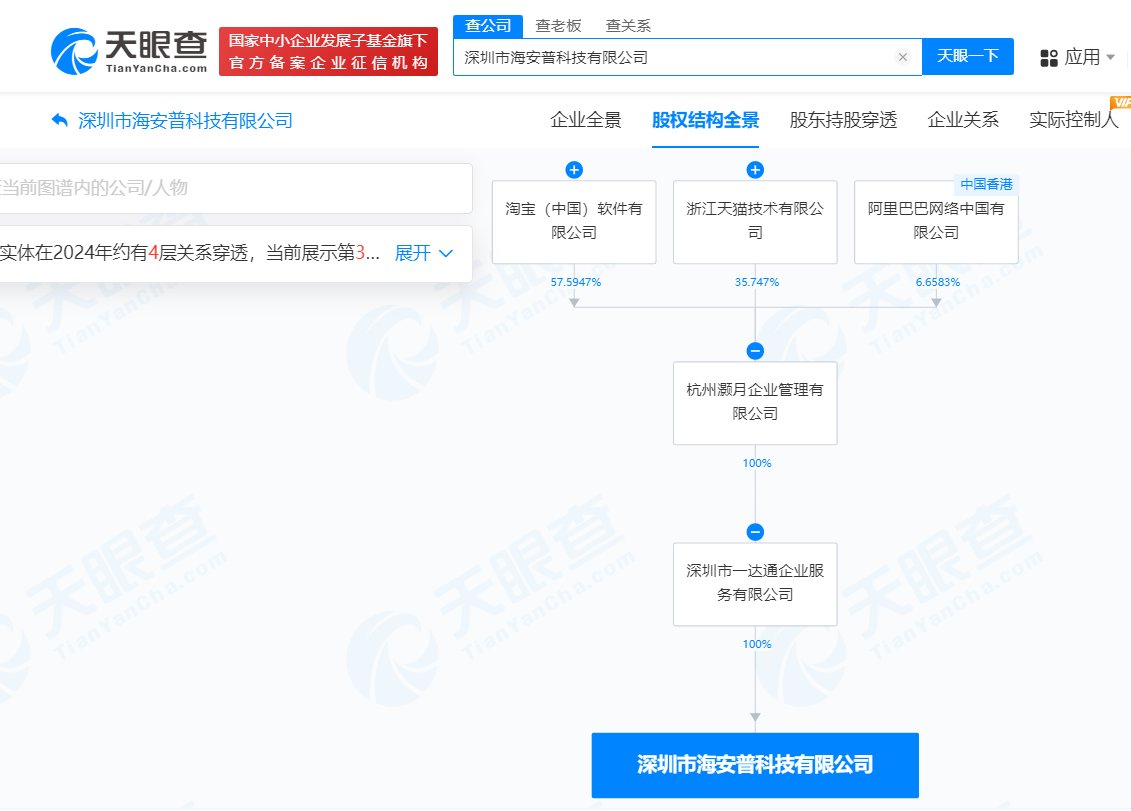Expand shareholders above 淘宝（中国）软件有限公司
1131x811 pixels.
(574, 170)
